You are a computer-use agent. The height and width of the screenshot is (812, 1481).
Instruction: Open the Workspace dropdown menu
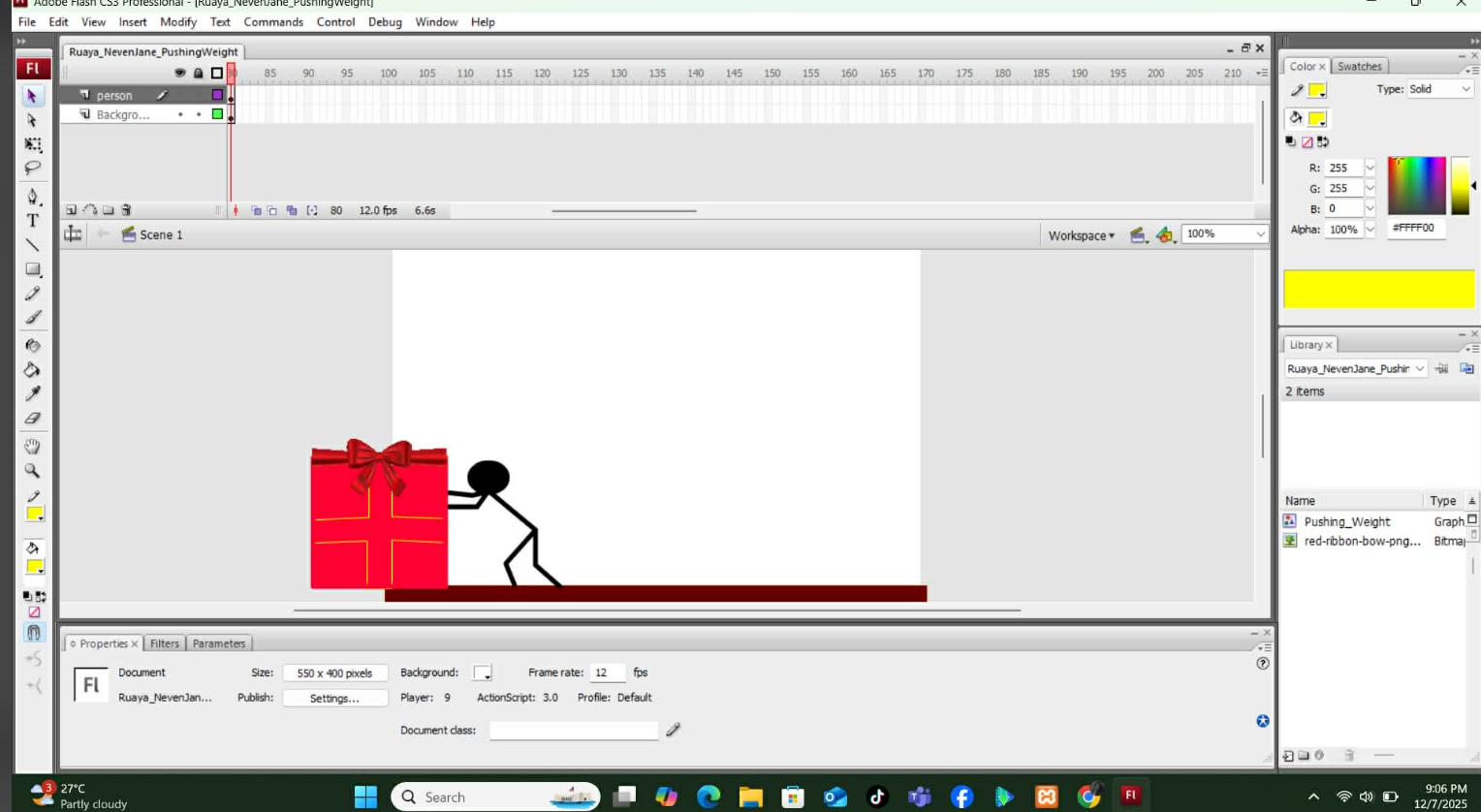coord(1081,235)
